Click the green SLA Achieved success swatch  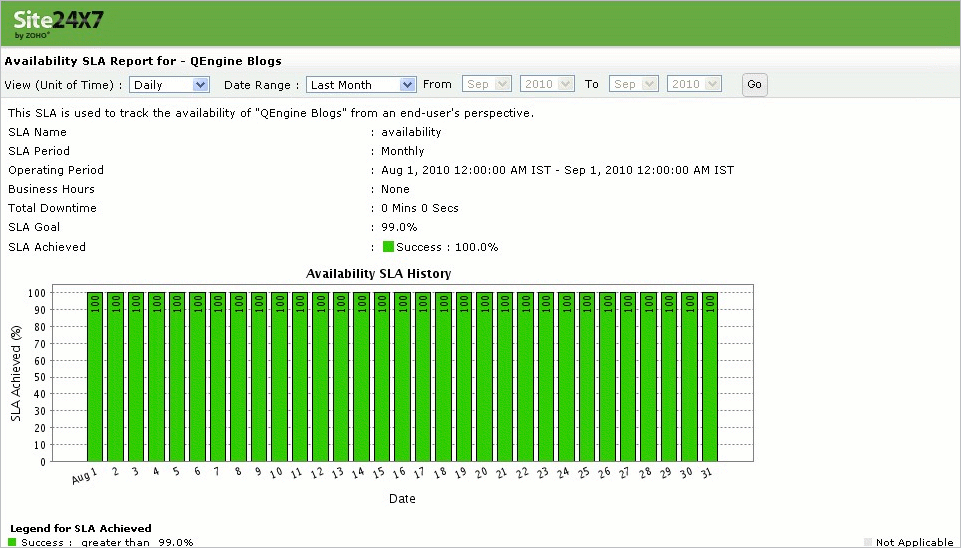388,247
